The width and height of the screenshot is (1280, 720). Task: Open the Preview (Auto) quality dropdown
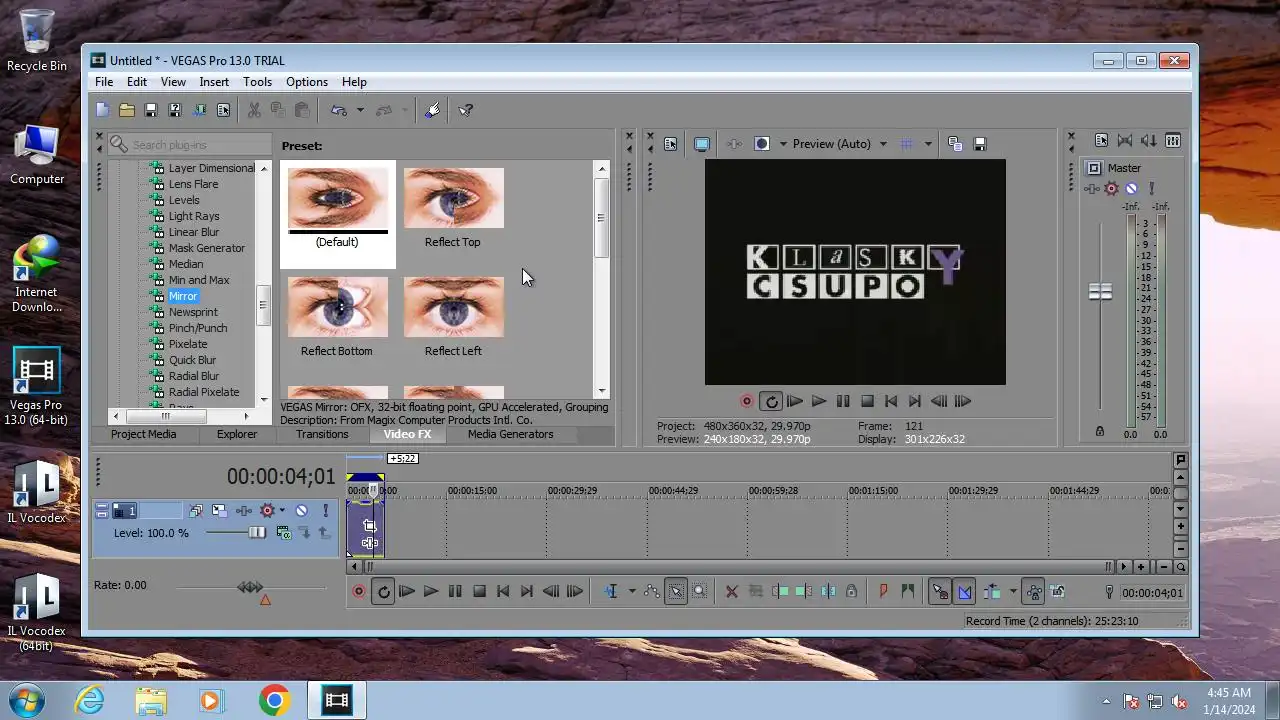[x=883, y=144]
